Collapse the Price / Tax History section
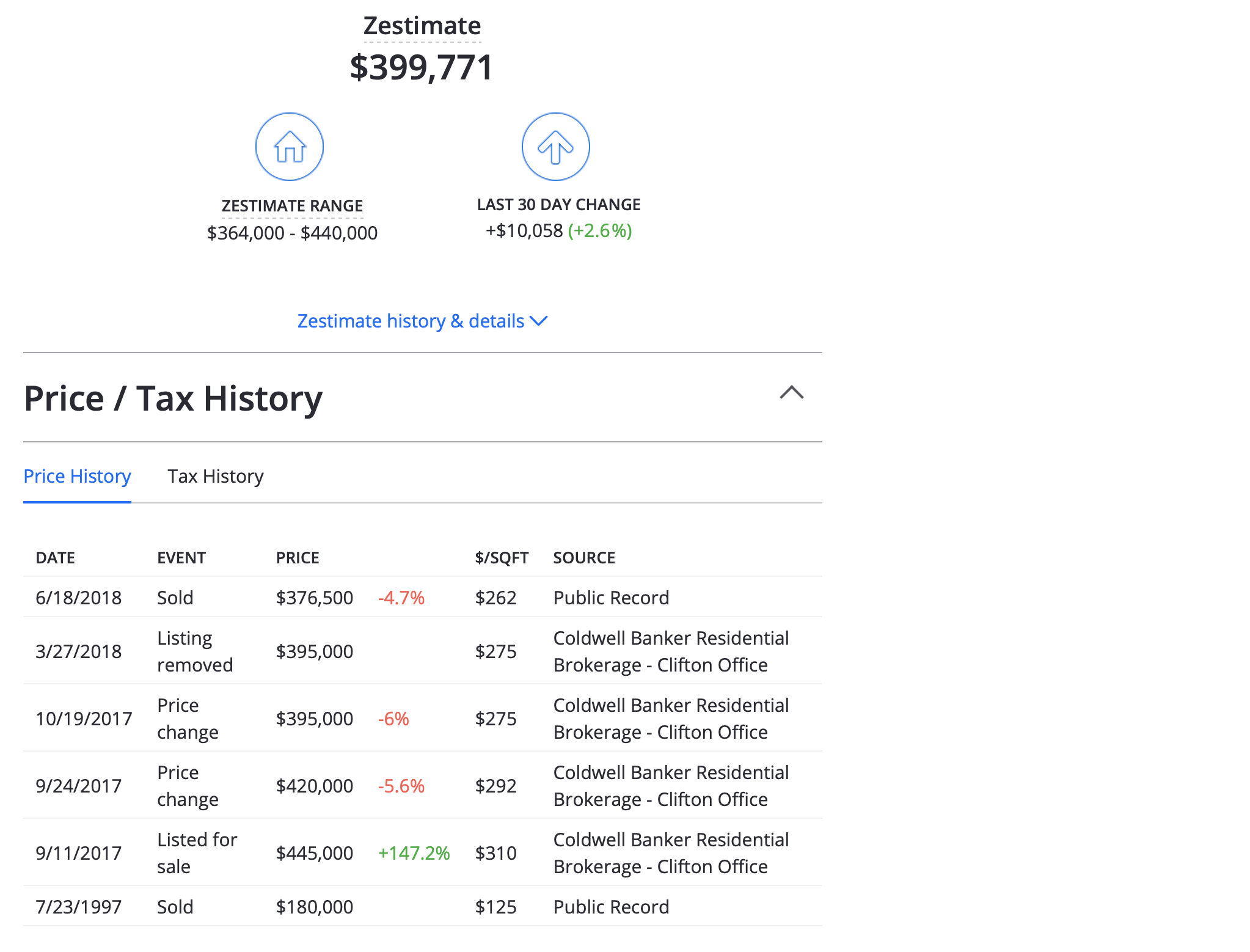 pyautogui.click(x=791, y=392)
